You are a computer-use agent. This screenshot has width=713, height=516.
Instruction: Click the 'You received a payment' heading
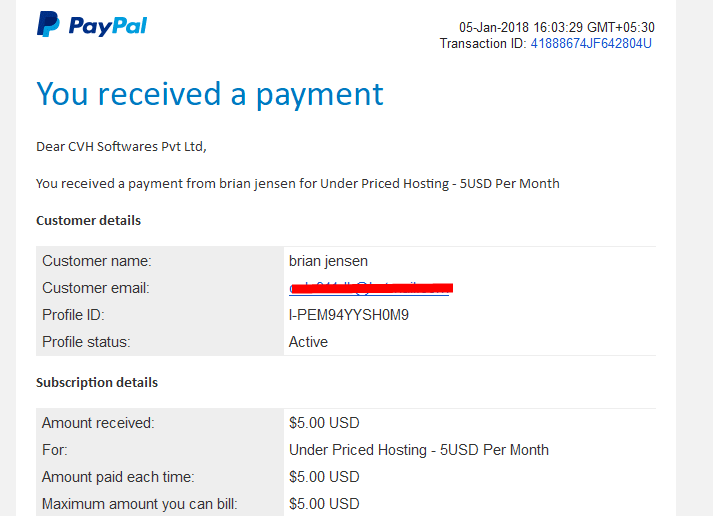click(x=210, y=95)
